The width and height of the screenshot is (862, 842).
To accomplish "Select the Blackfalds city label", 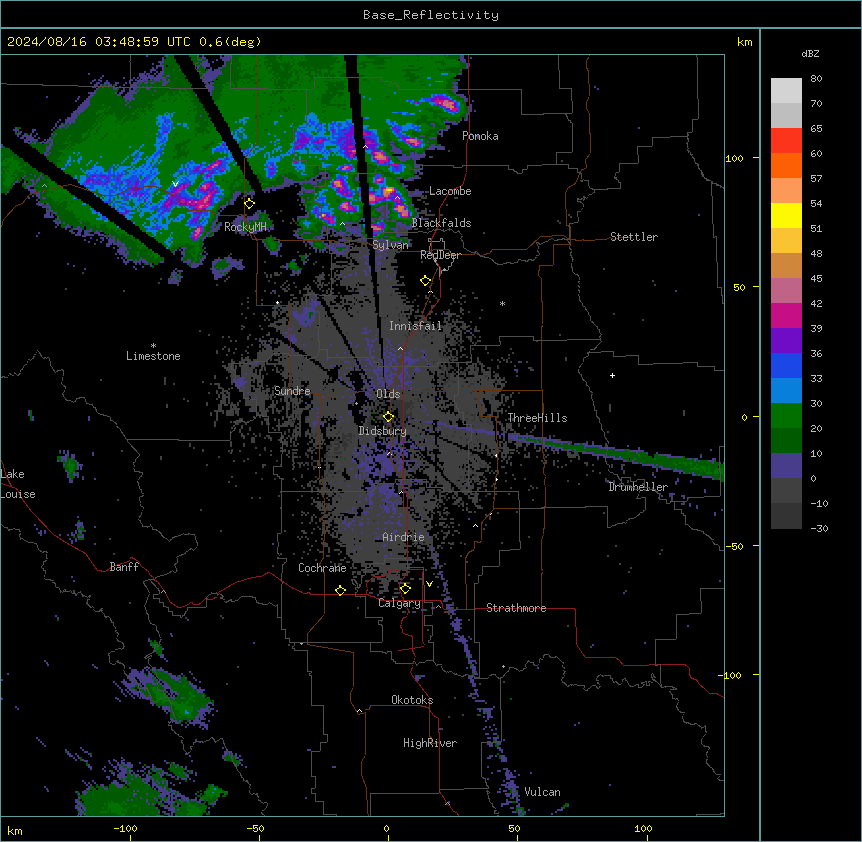I will tap(441, 223).
